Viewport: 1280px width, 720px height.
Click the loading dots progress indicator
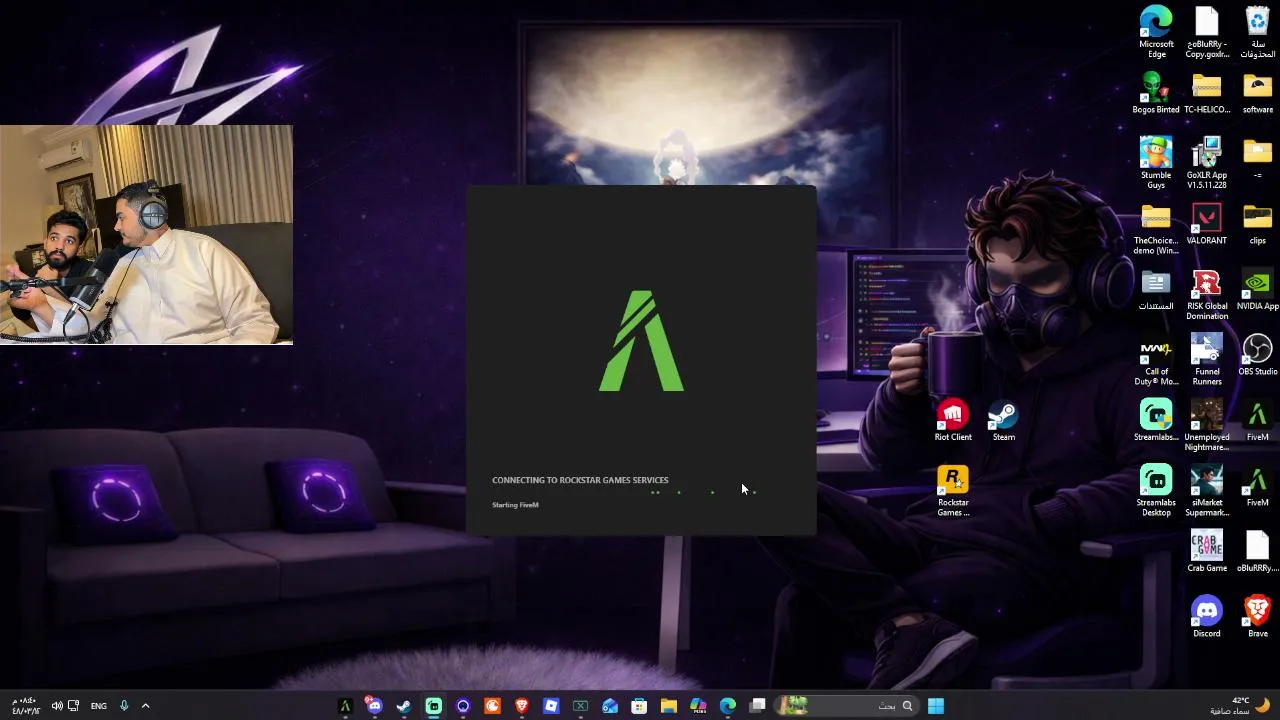[x=703, y=492]
